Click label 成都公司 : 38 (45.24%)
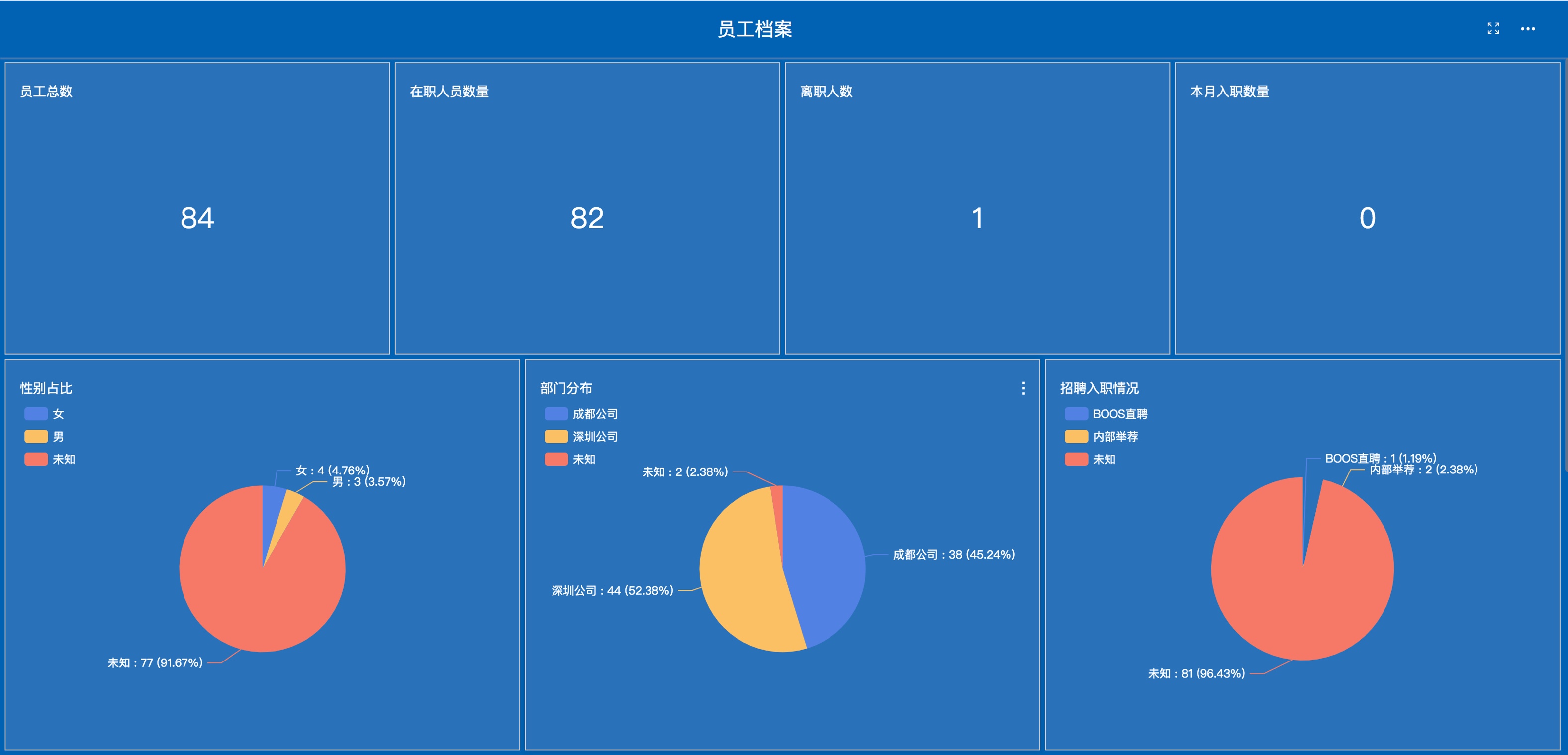 click(x=954, y=555)
